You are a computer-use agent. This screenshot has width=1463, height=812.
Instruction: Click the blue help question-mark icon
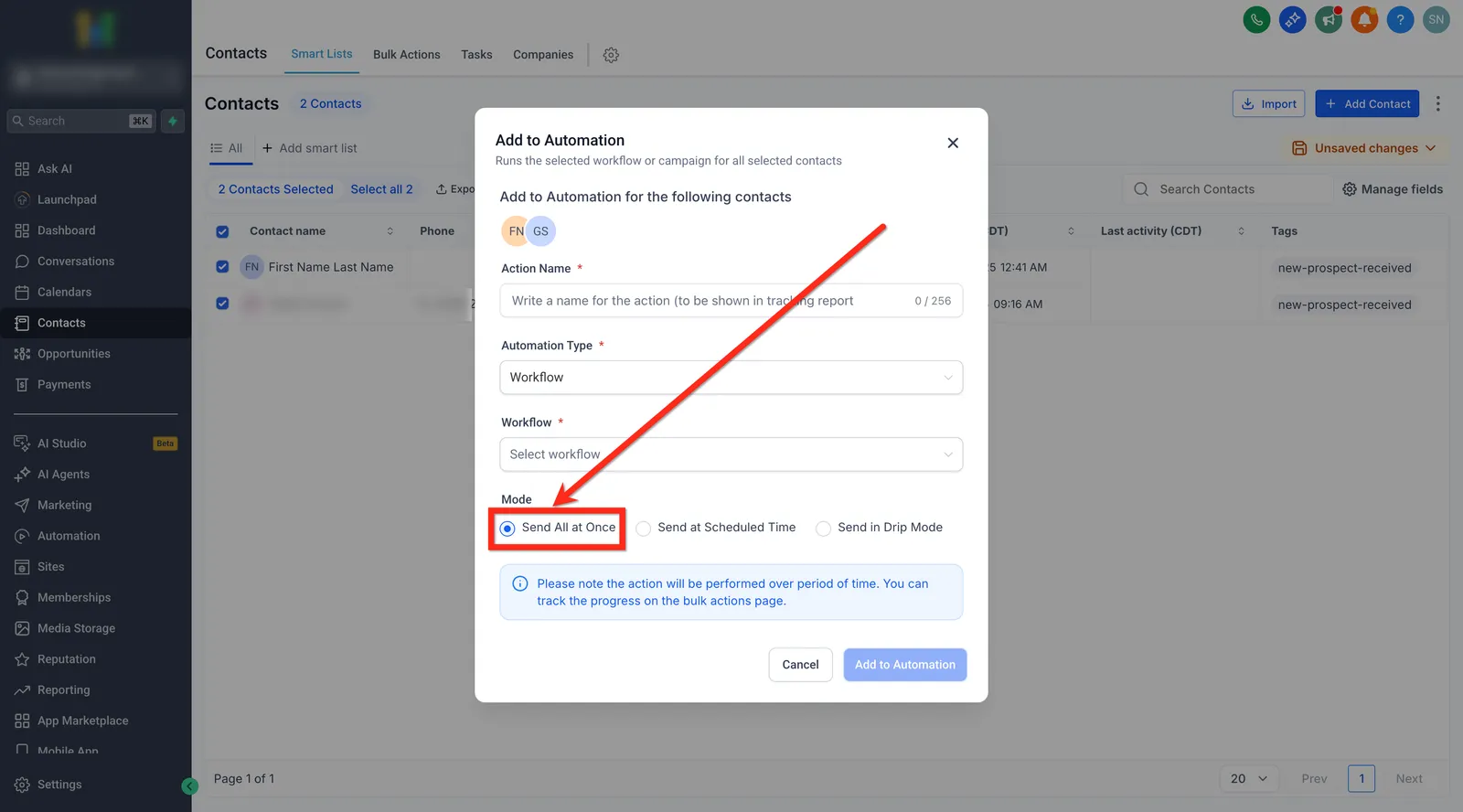(x=1400, y=19)
